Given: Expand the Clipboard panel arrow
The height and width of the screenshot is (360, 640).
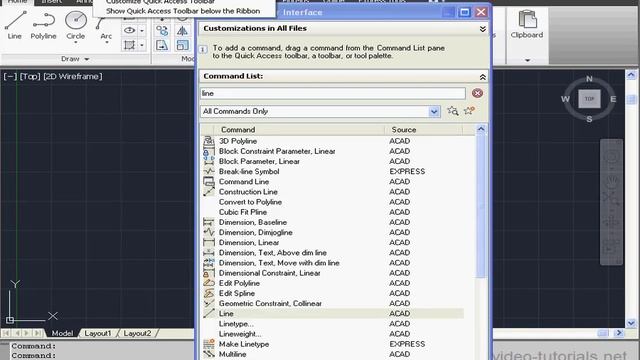Looking at the screenshot, I should point(527,60).
